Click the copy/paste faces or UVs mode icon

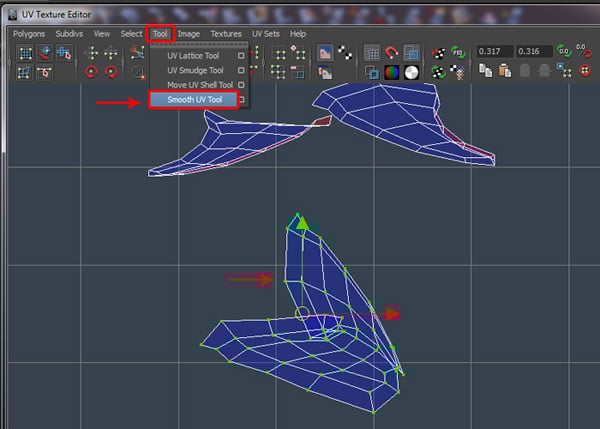(564, 71)
